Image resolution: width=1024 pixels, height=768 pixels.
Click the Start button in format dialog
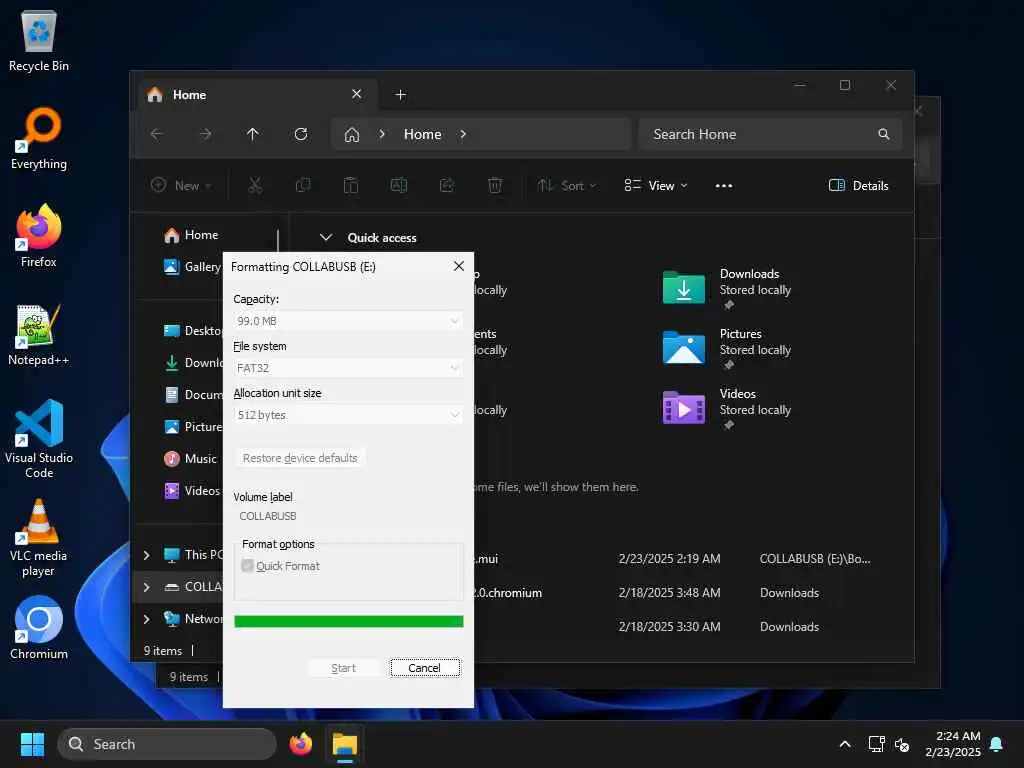pos(344,667)
